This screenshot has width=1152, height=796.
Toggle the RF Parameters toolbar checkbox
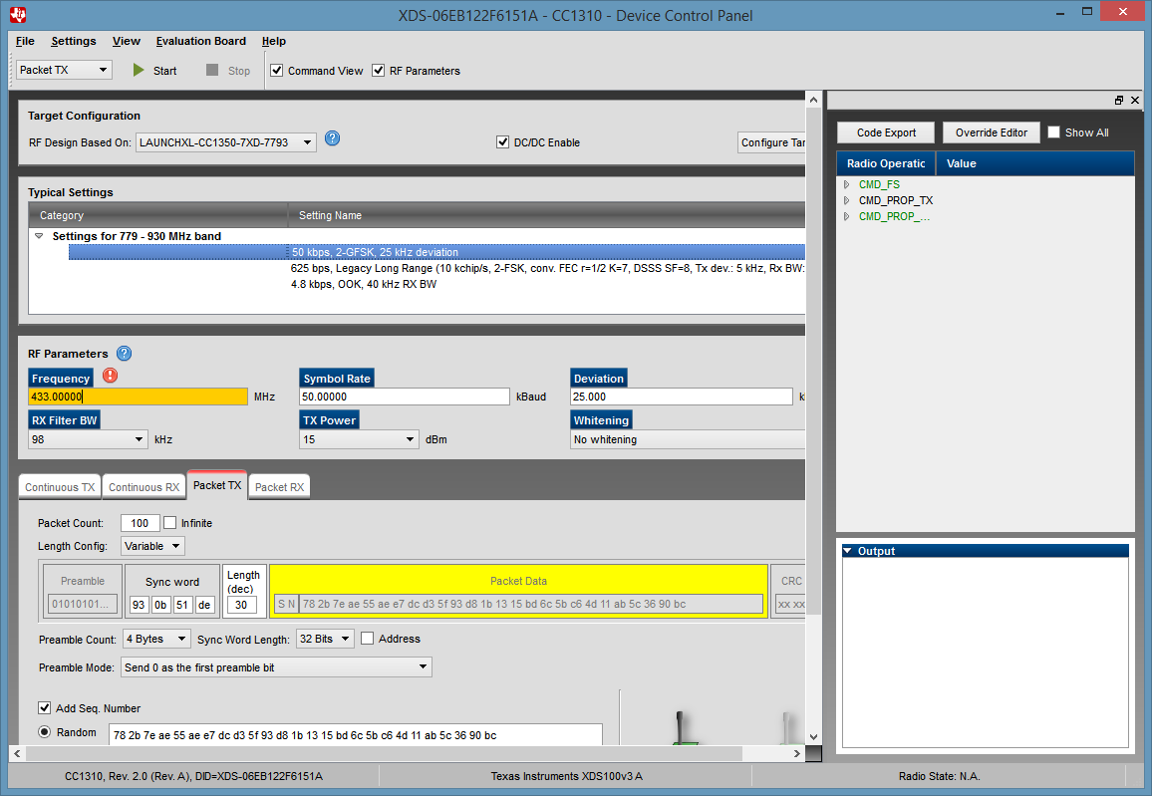point(378,71)
